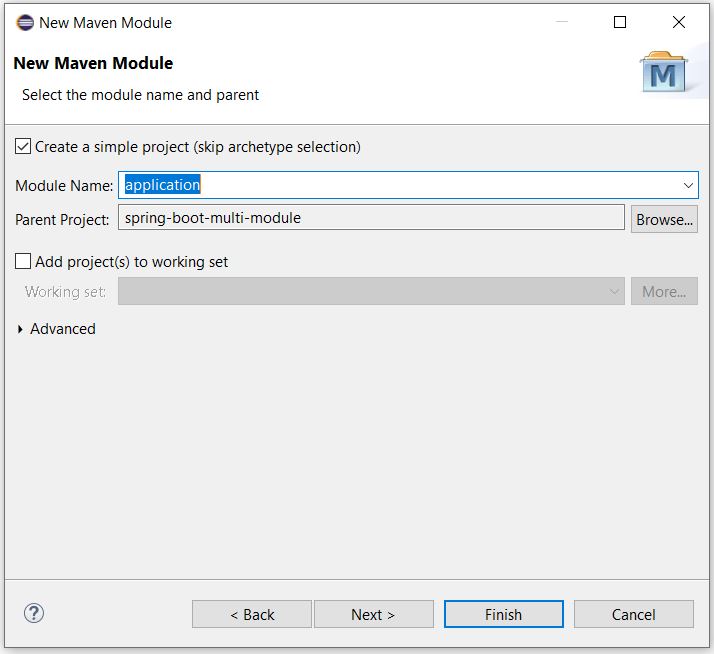This screenshot has width=714, height=654.
Task: Close the New Maven Module window
Action: (x=679, y=22)
